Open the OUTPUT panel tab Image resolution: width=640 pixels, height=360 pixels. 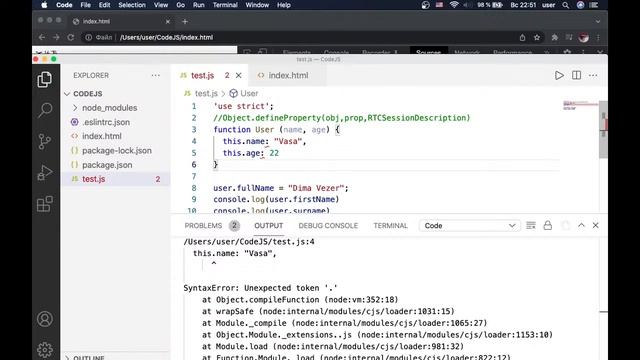coord(269,226)
